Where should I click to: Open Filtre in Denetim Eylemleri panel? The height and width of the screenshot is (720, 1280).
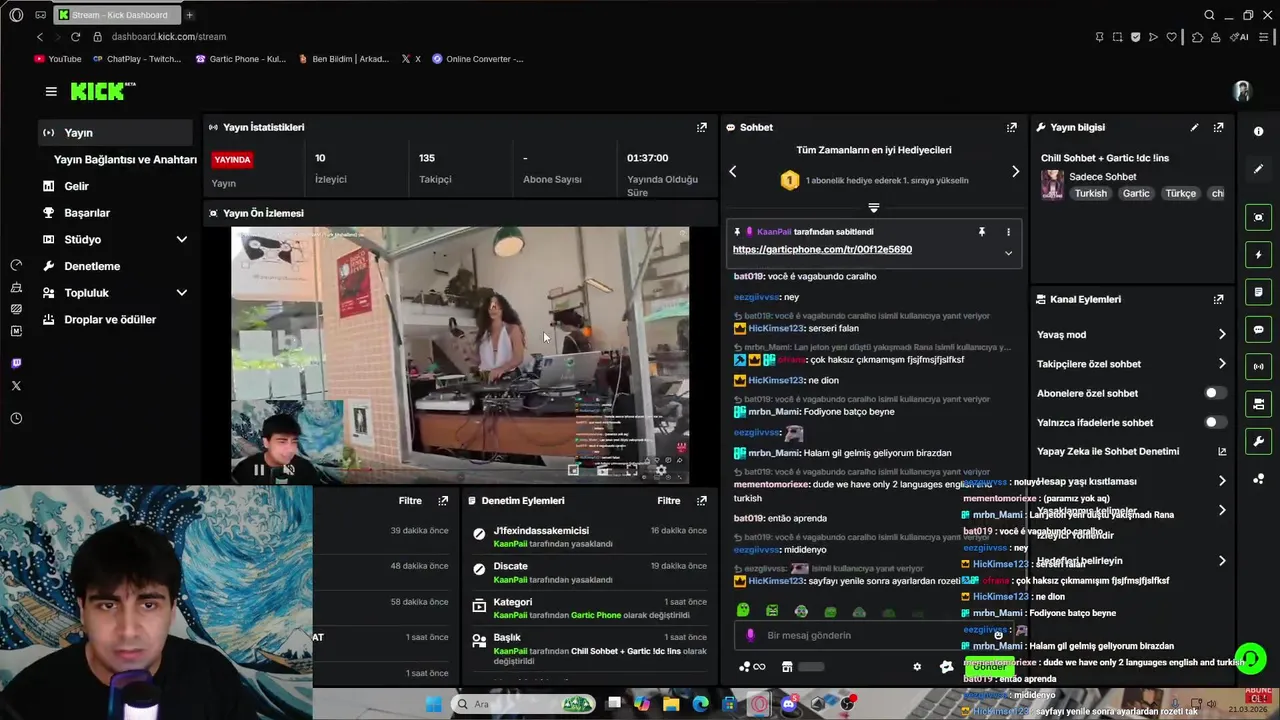669,500
